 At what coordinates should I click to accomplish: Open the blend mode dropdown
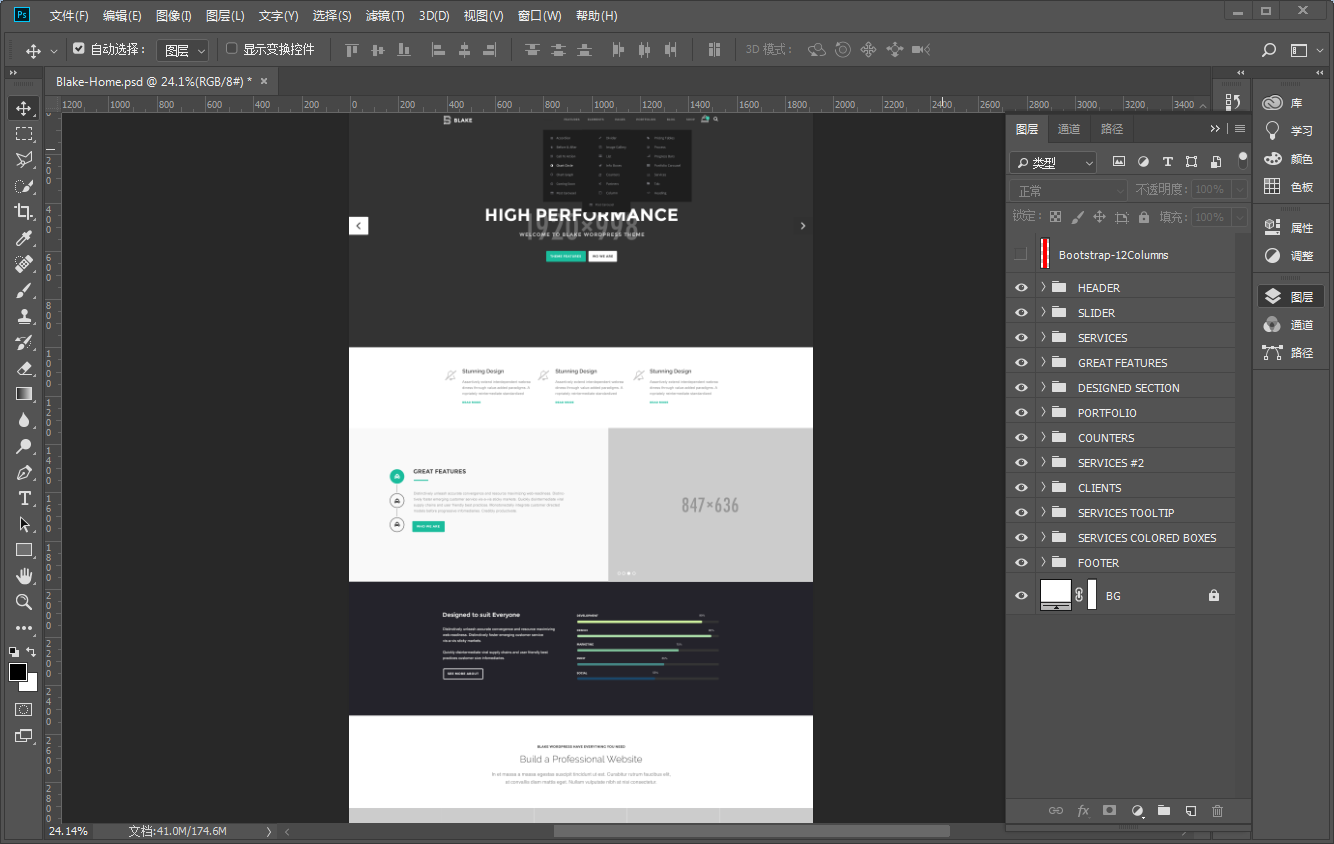click(x=1069, y=190)
